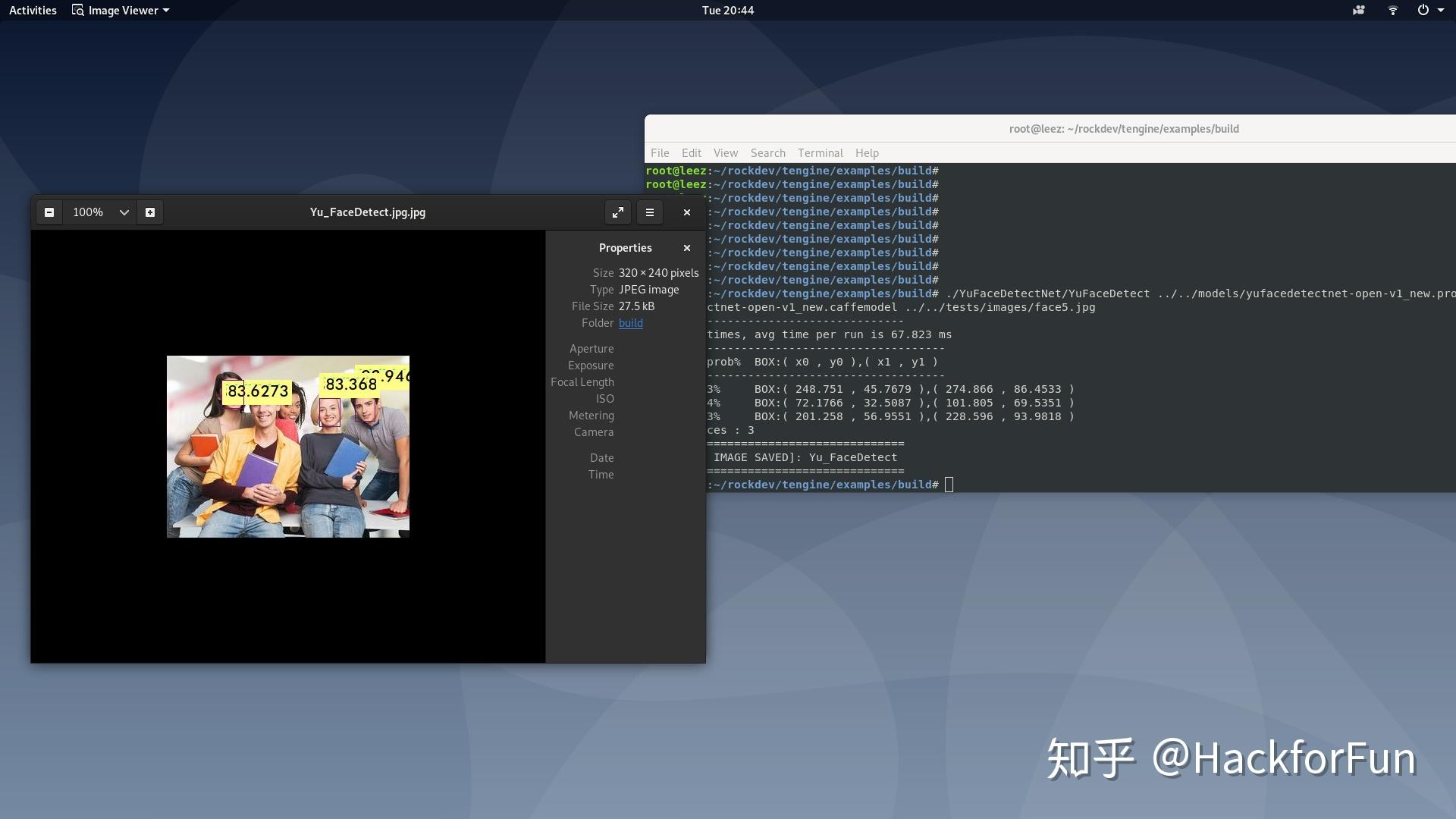Open the 100% zoom level dropdown

(x=124, y=212)
